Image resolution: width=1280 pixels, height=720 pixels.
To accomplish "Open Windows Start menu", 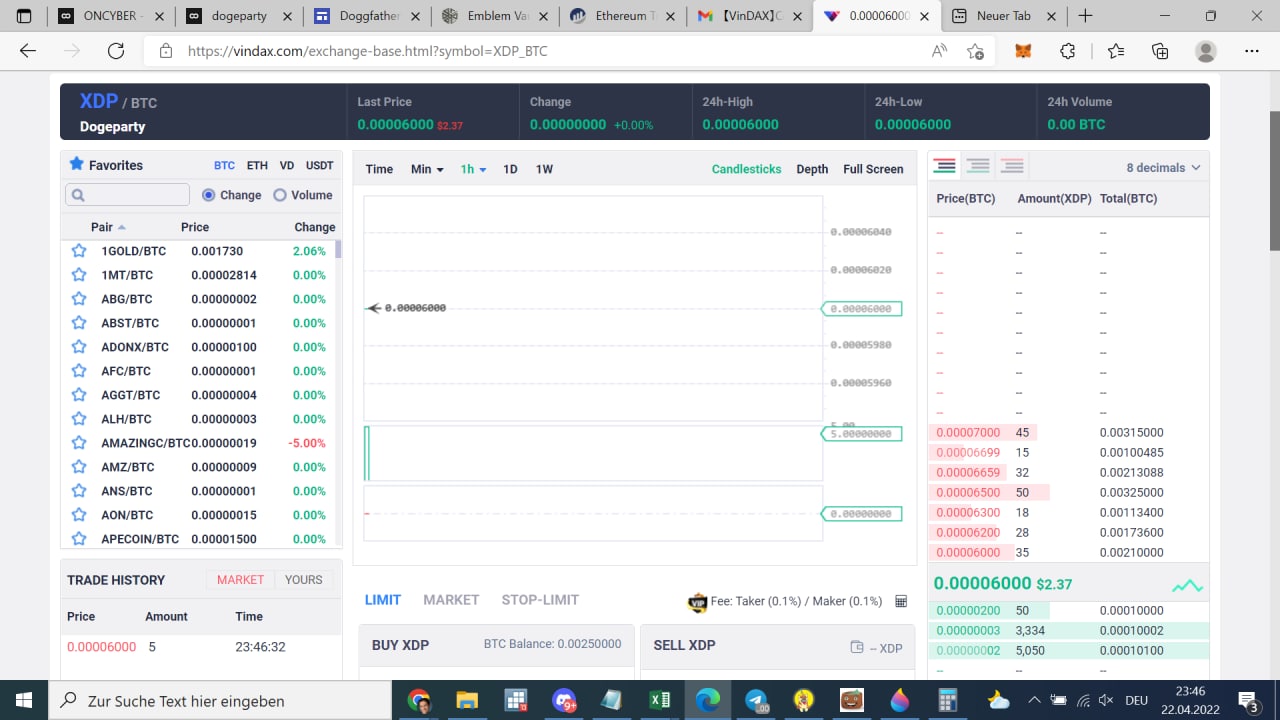I will (24, 700).
